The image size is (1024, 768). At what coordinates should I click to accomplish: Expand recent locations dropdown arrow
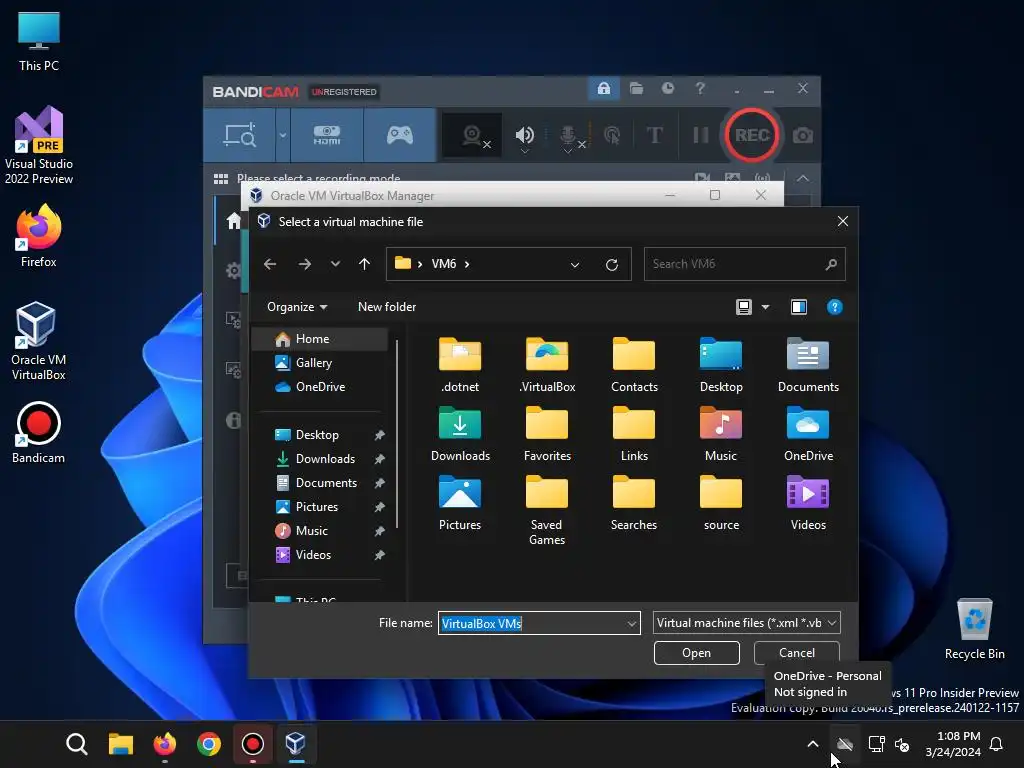click(335, 264)
